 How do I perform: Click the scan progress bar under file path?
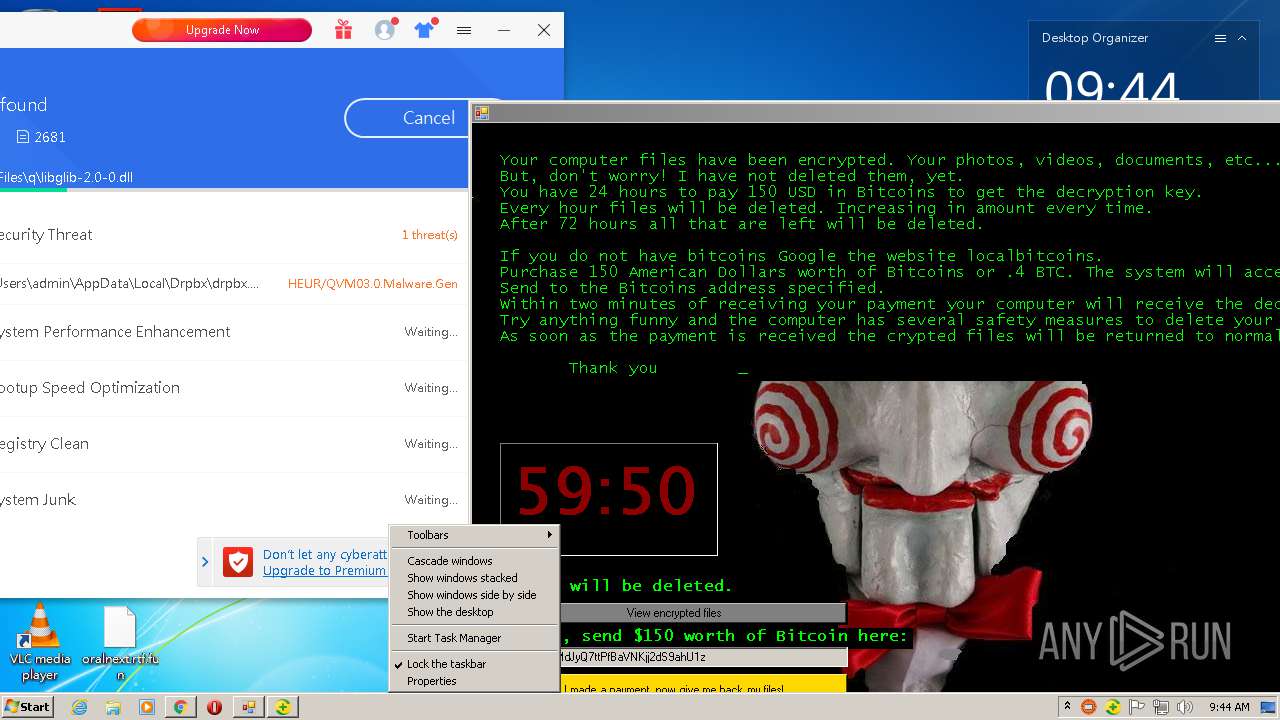point(234,189)
